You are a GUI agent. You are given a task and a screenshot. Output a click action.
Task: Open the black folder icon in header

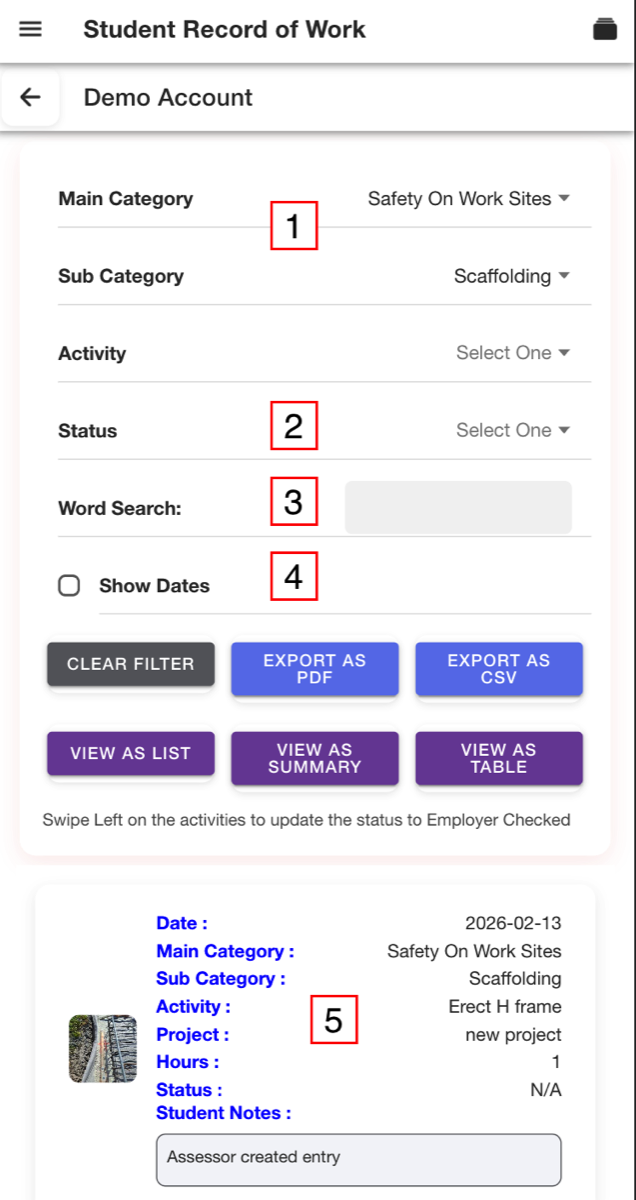pos(605,29)
